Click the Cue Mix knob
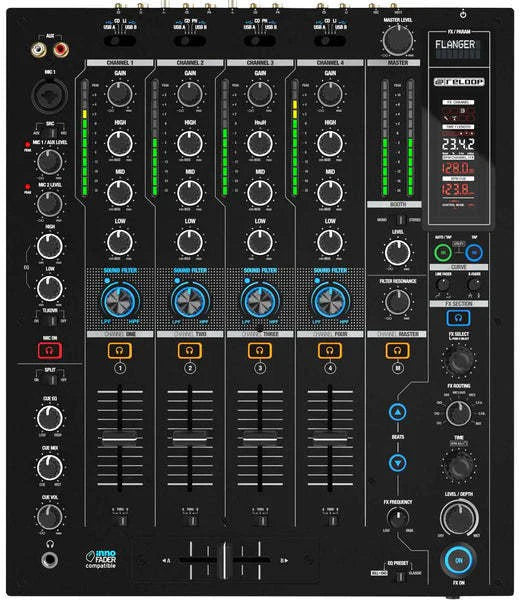Screen dimensions: 520x600 [50, 468]
